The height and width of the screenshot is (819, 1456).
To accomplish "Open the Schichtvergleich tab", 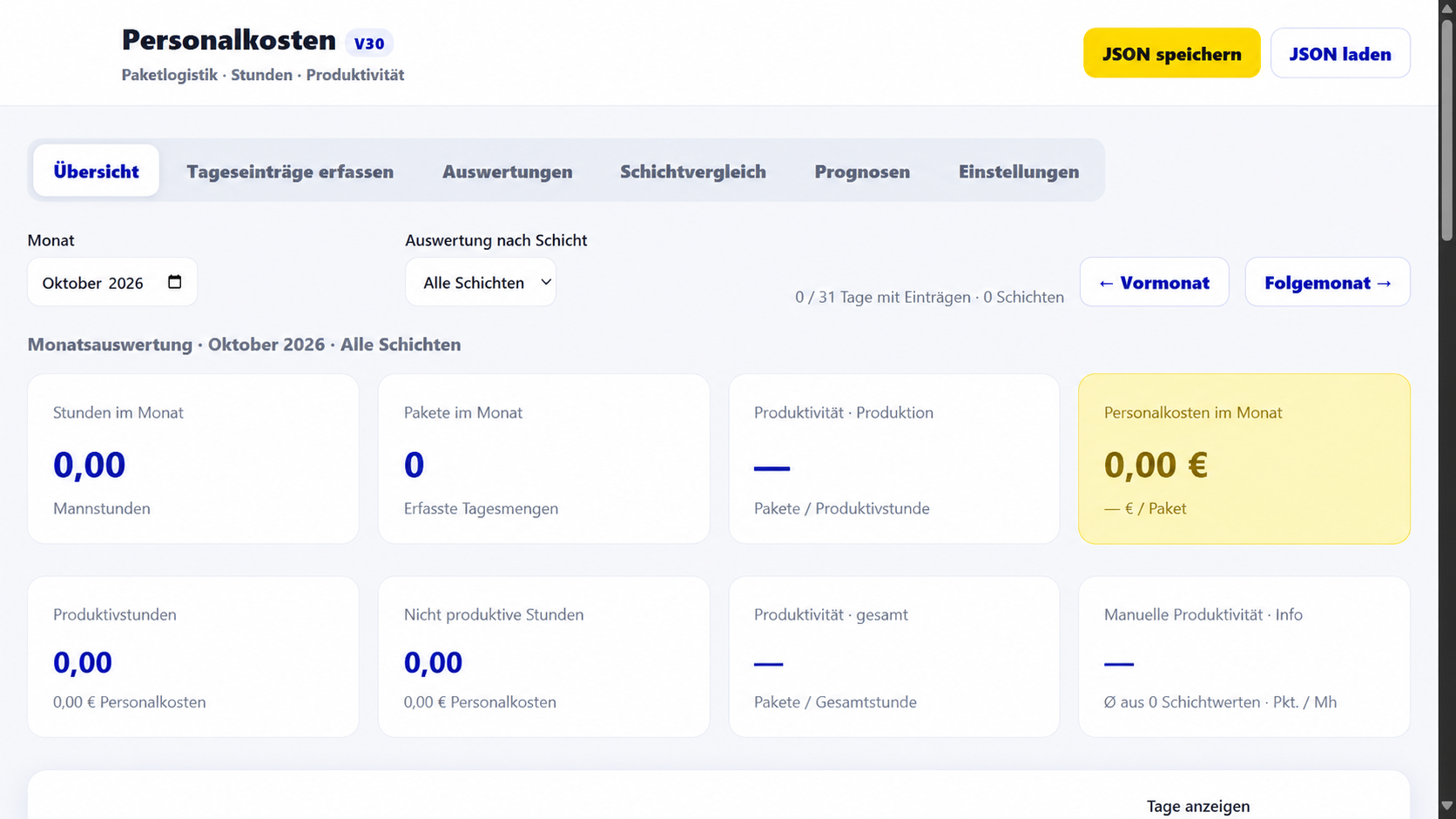I will pos(693,171).
